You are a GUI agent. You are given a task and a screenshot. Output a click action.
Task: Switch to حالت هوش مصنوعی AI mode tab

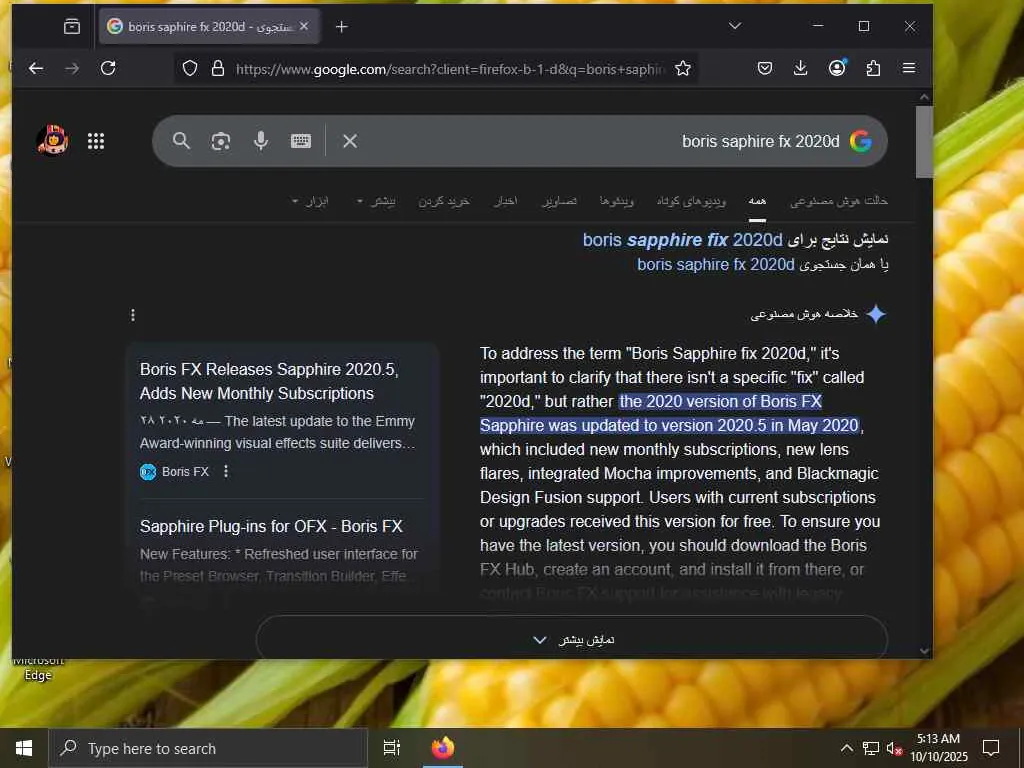click(839, 201)
